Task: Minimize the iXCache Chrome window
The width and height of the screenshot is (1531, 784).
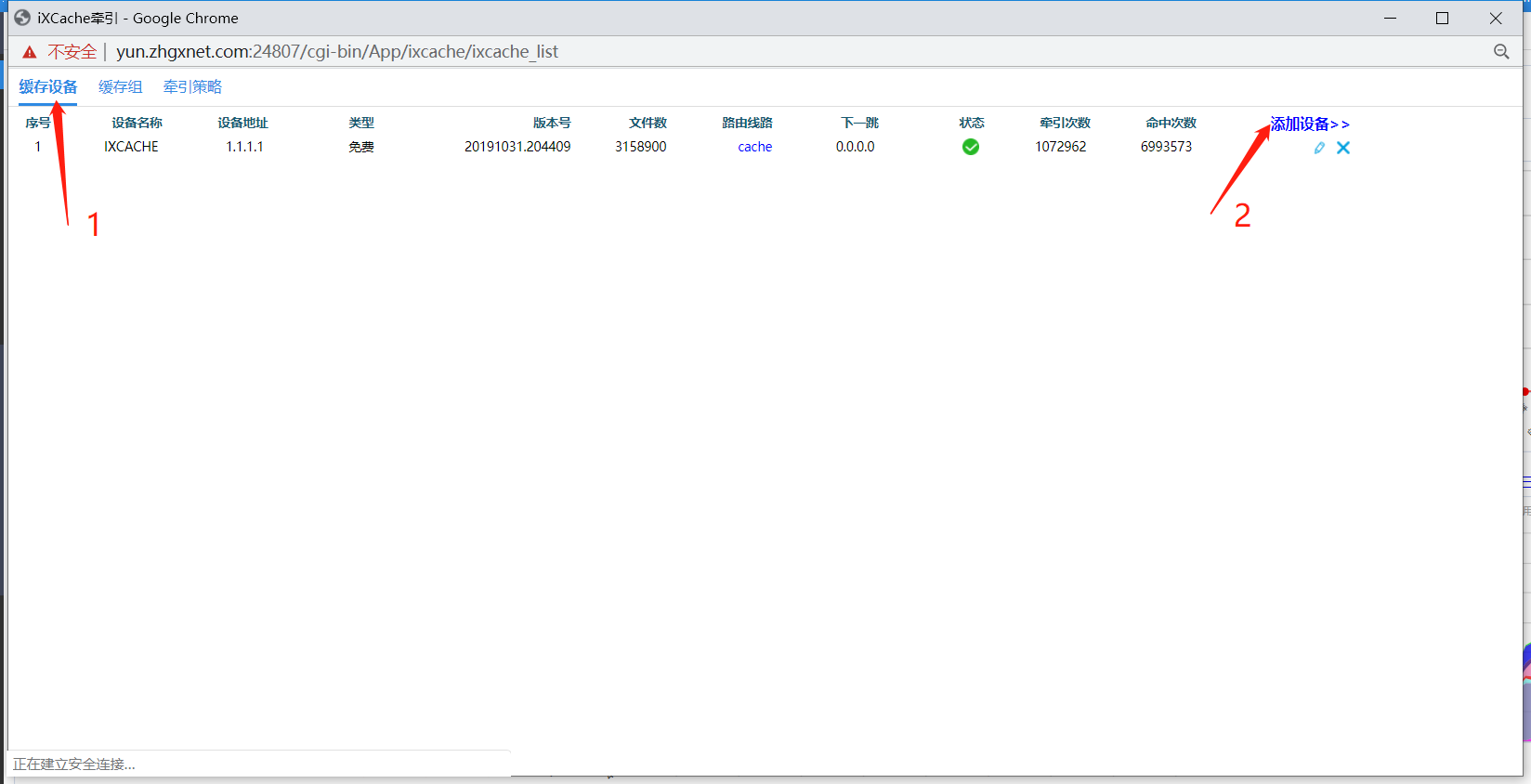Action: point(1390,19)
